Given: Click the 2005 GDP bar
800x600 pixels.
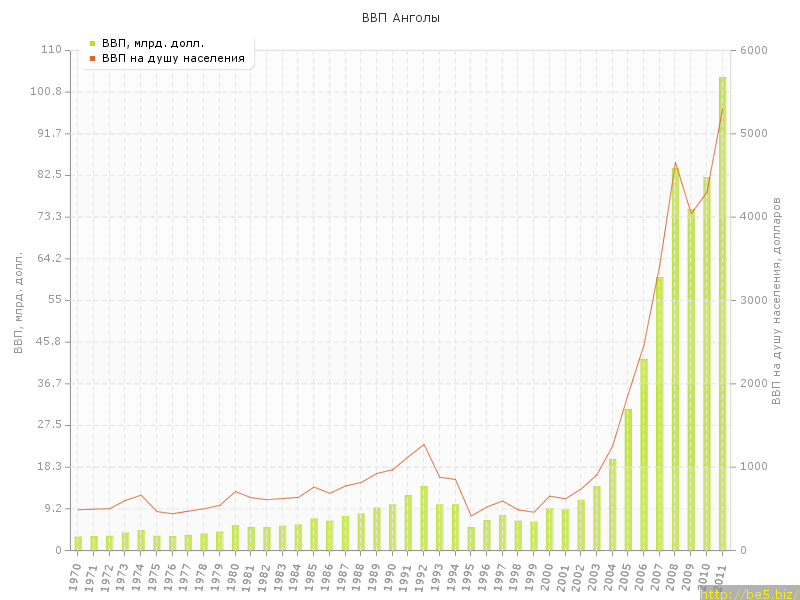Looking at the screenshot, I should click(x=628, y=479).
